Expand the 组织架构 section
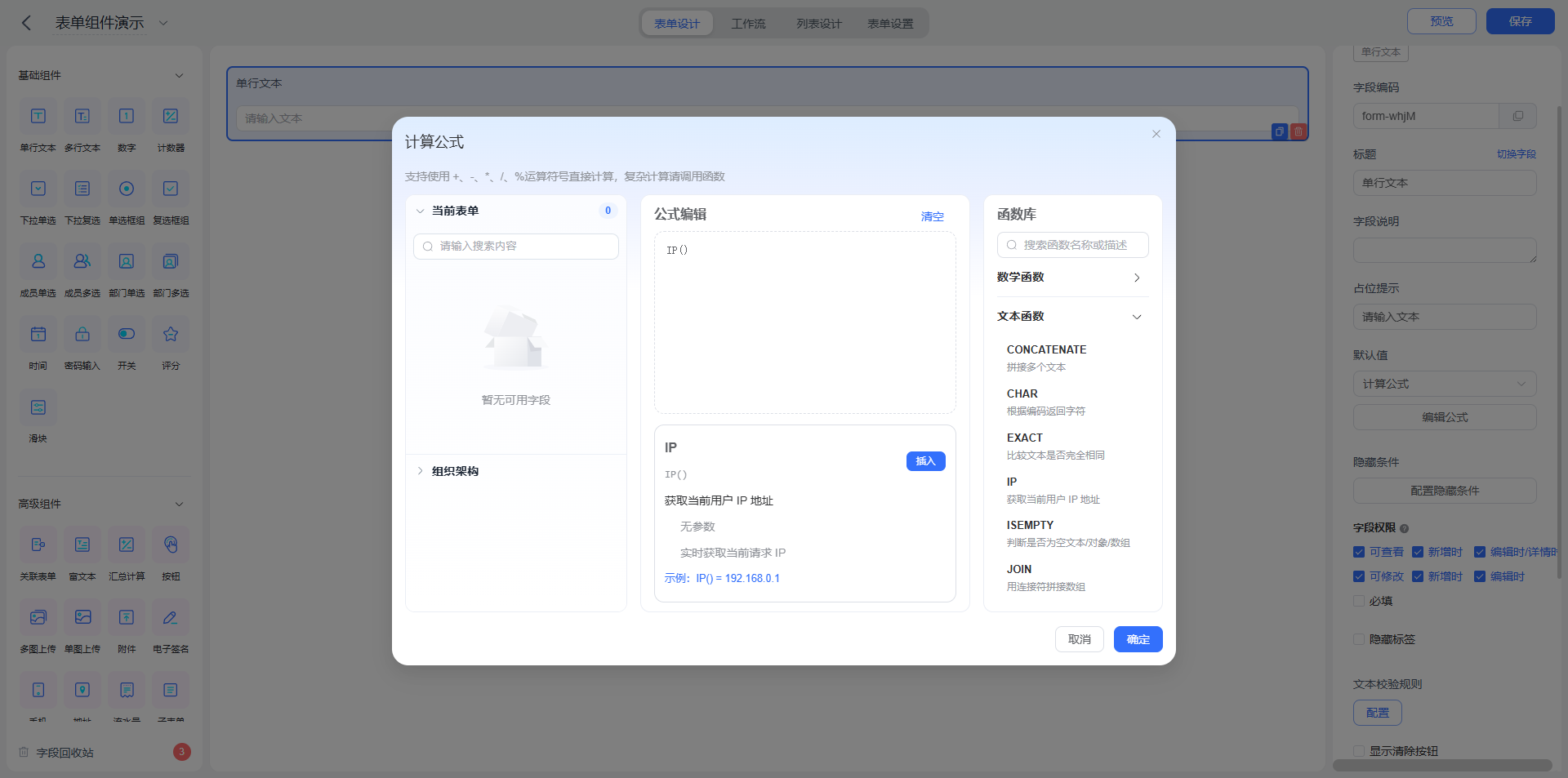The height and width of the screenshot is (778, 1568). [420, 471]
